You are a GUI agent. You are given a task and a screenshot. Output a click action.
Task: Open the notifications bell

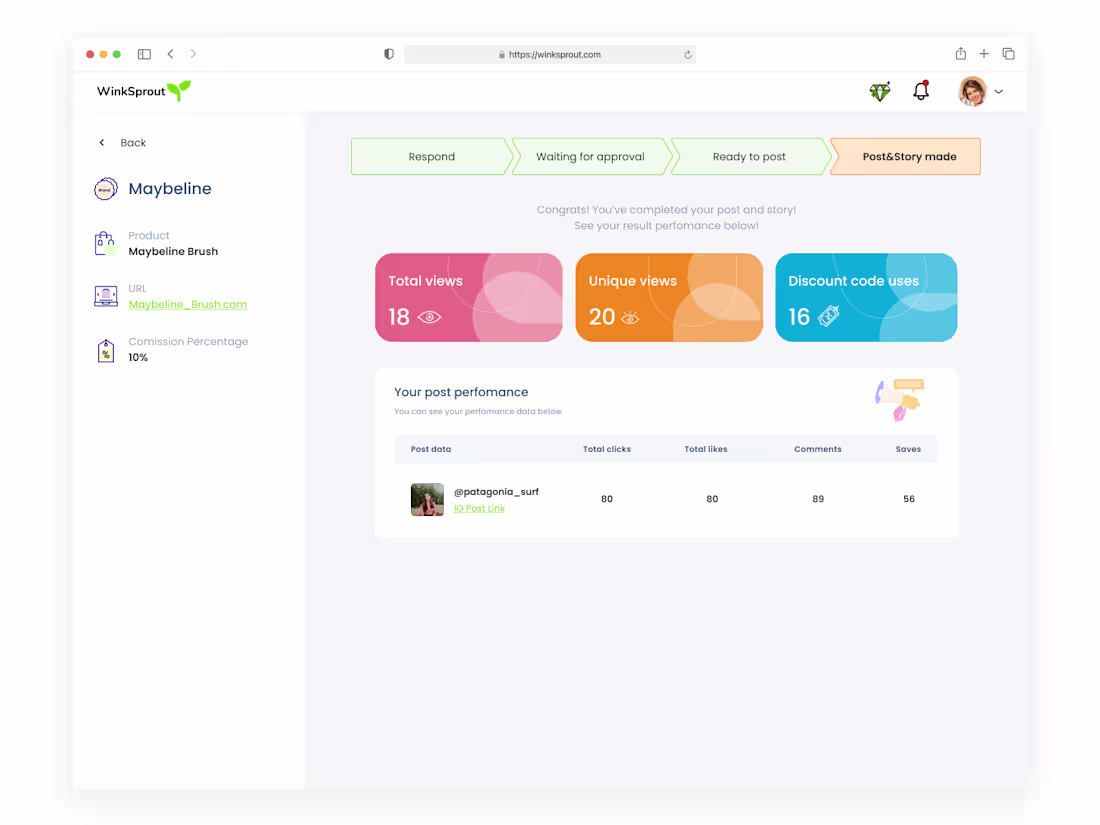[921, 90]
